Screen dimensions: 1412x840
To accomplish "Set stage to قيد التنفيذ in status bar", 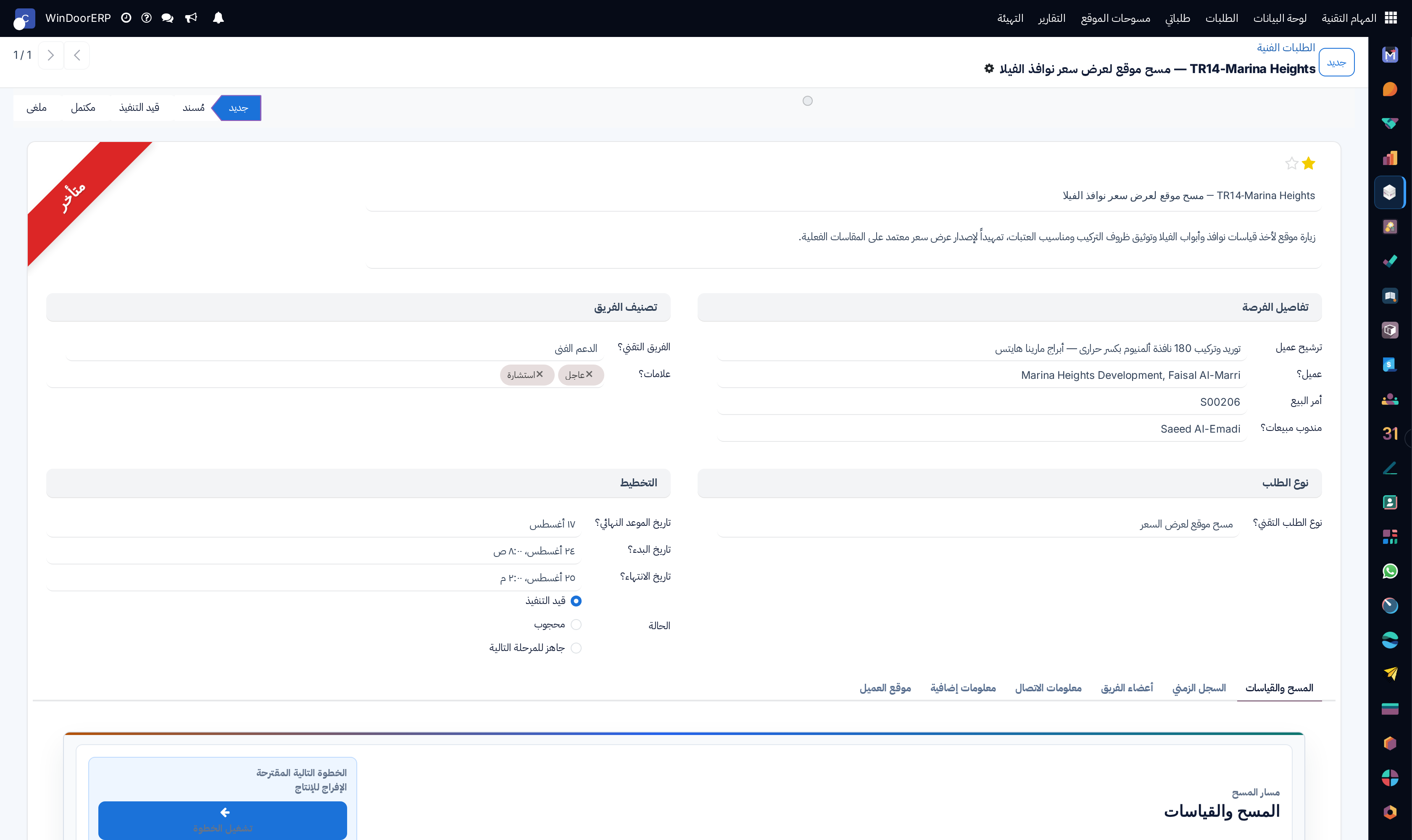I will [139, 108].
